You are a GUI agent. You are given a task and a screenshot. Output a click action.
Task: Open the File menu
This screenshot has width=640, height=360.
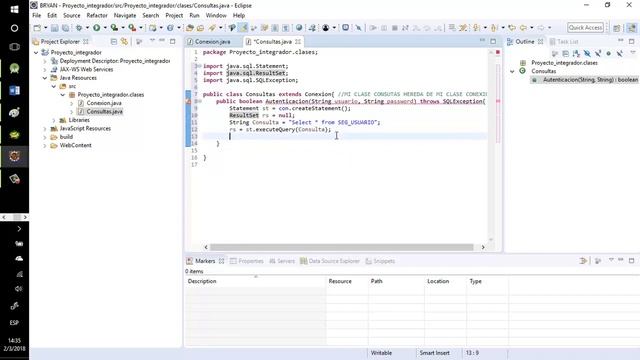[36, 16]
